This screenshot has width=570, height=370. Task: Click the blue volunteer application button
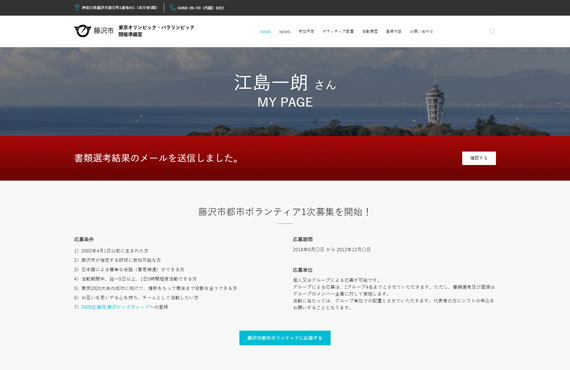point(285,338)
